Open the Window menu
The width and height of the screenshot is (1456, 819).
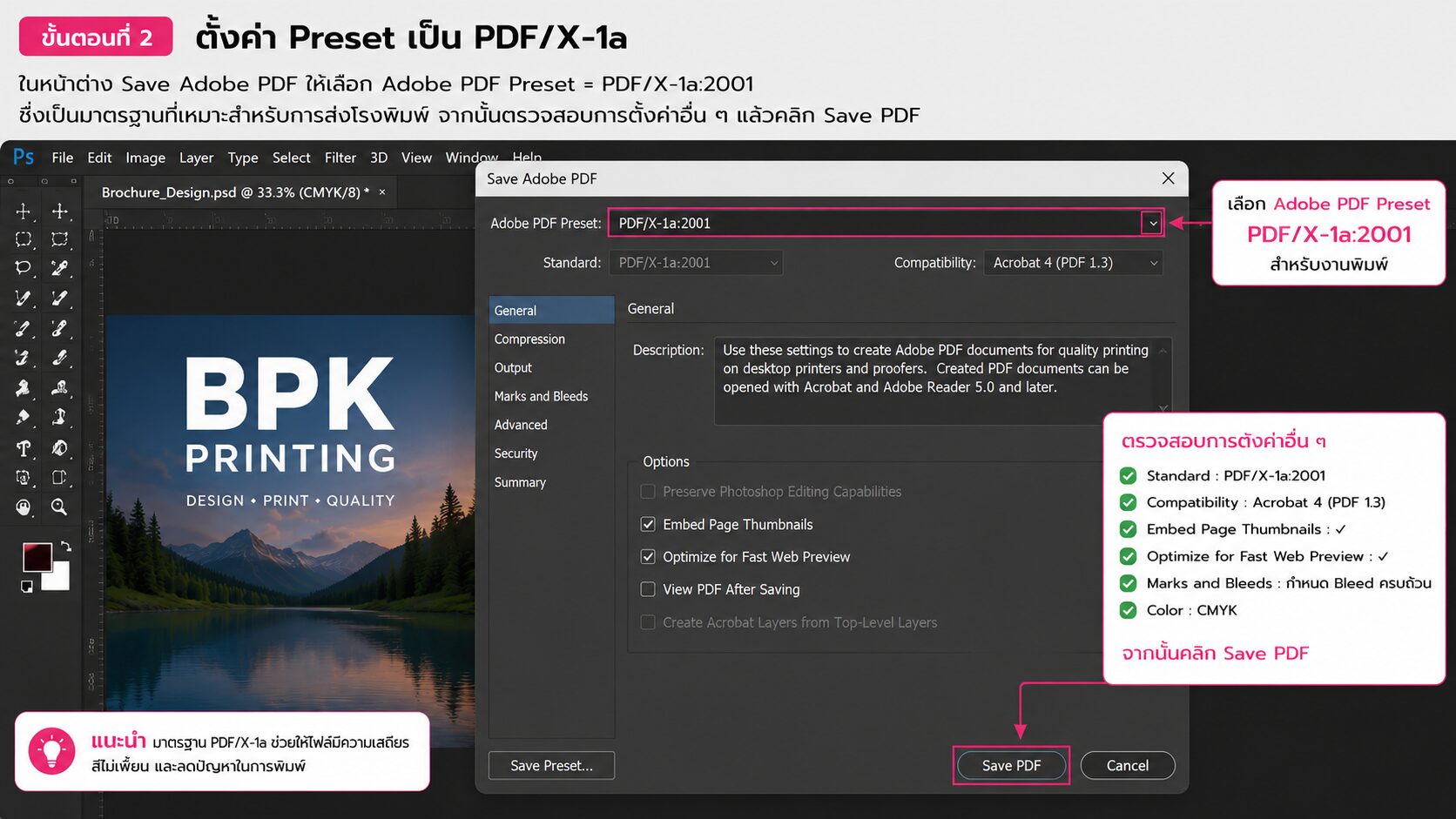pos(471,158)
